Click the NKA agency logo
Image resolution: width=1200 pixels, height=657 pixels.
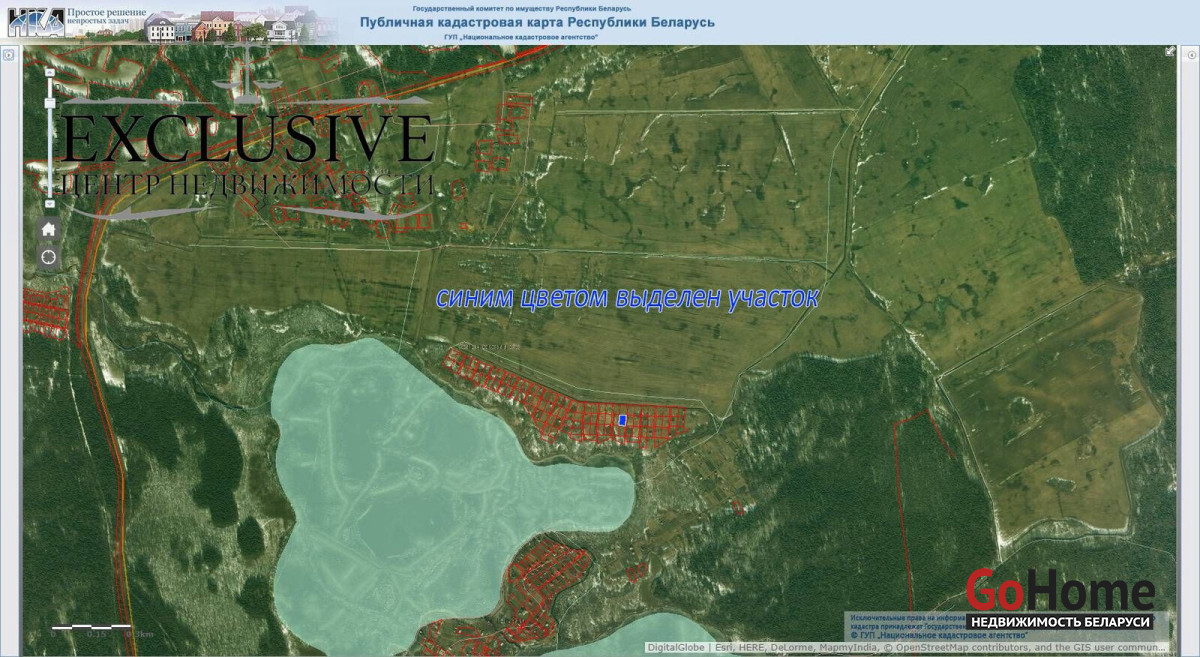36,21
